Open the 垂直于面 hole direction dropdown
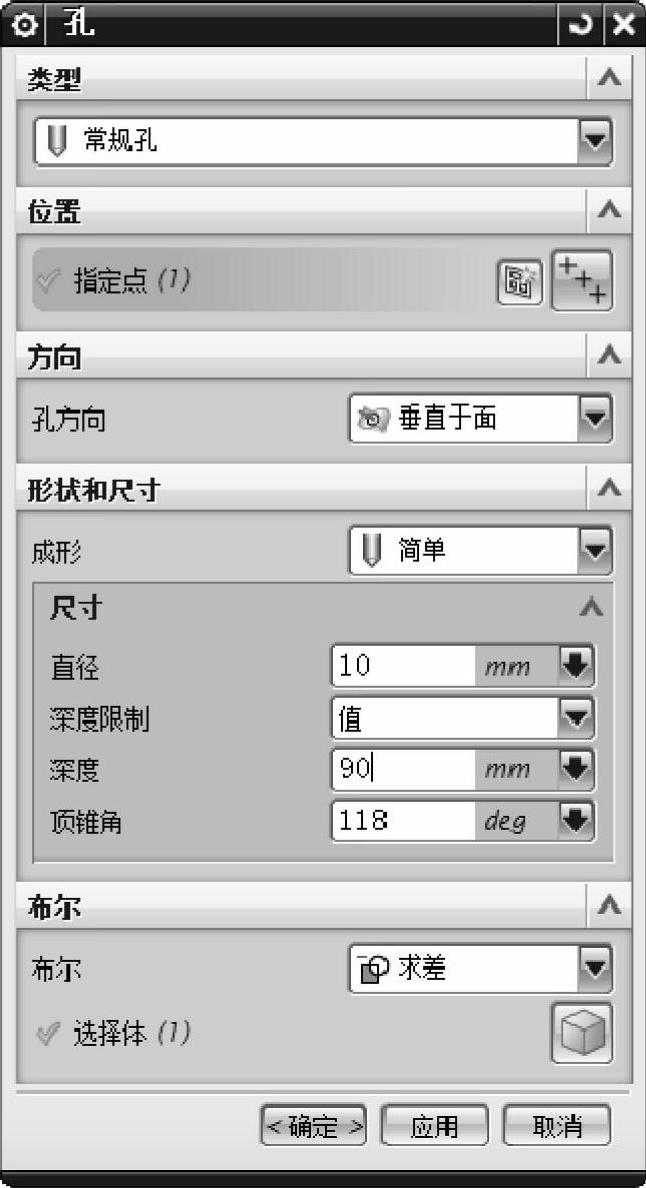Image resolution: width=646 pixels, height=1188 pixels. pyautogui.click(x=480, y=417)
